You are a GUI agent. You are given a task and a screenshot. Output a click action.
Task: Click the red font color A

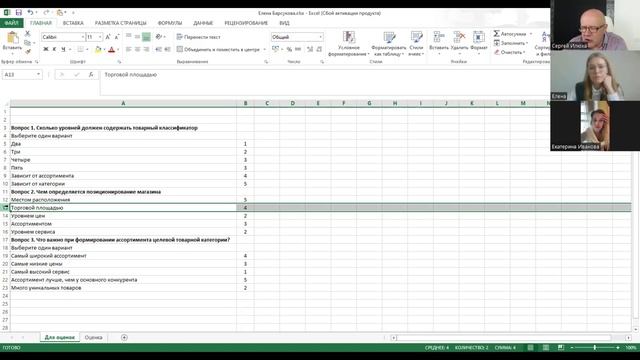[111, 49]
